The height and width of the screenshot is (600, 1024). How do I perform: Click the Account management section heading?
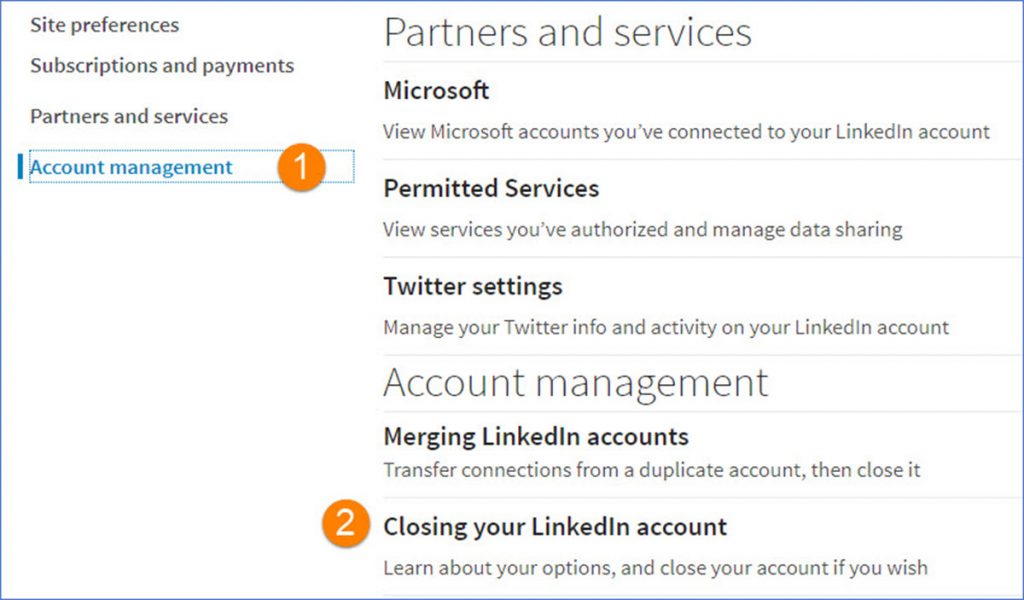click(x=577, y=382)
